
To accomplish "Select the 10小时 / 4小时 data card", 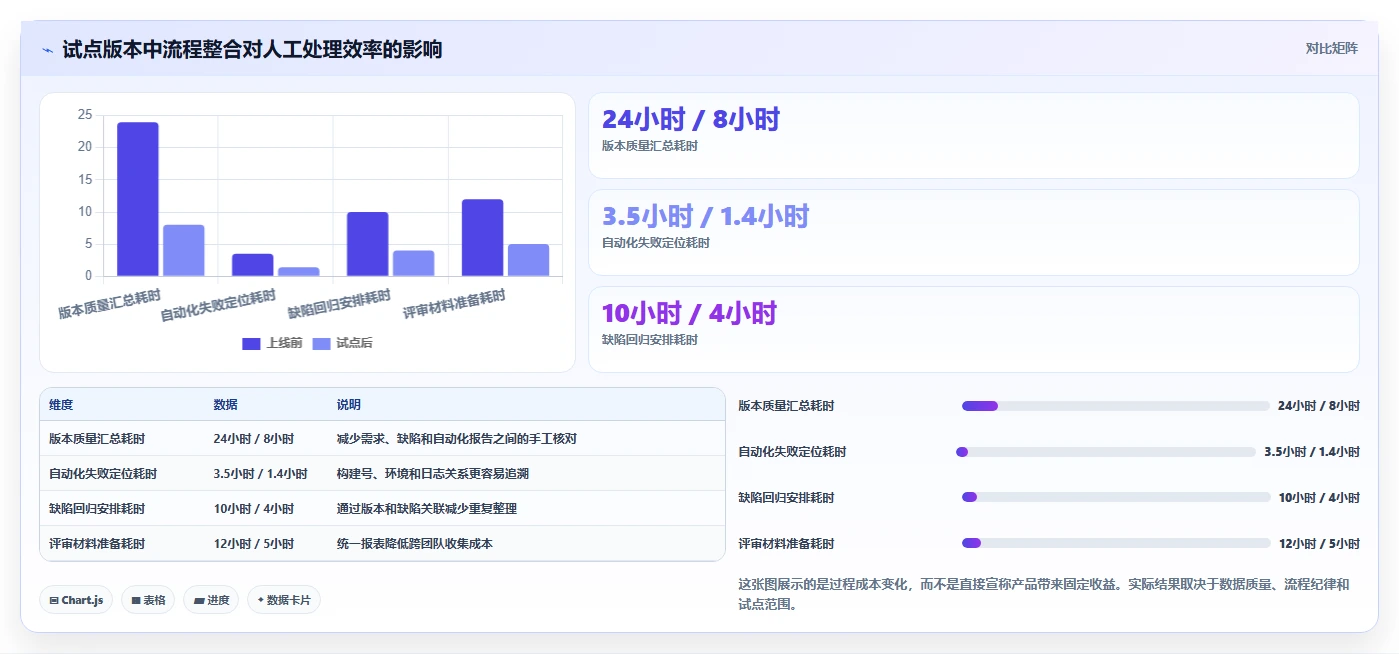I will click(974, 330).
